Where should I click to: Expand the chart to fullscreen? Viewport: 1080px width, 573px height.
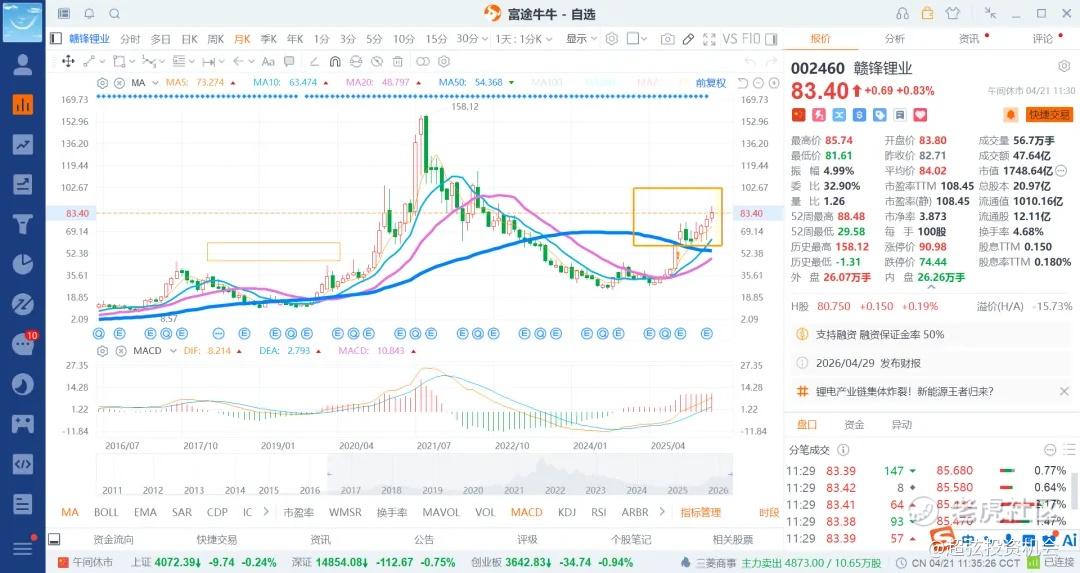(x=709, y=39)
